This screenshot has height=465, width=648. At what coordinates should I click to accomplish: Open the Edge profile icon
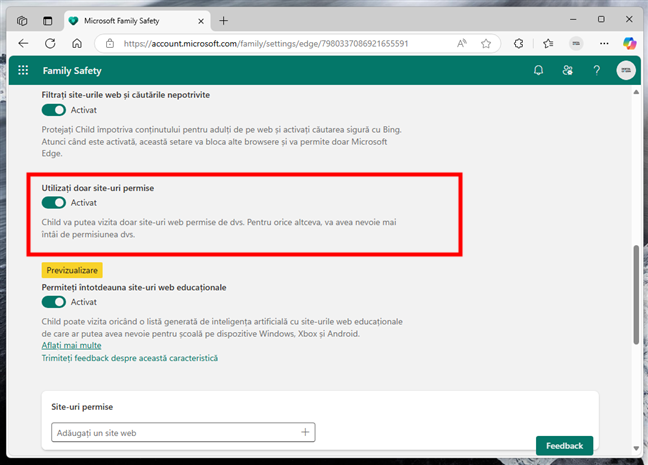576,43
